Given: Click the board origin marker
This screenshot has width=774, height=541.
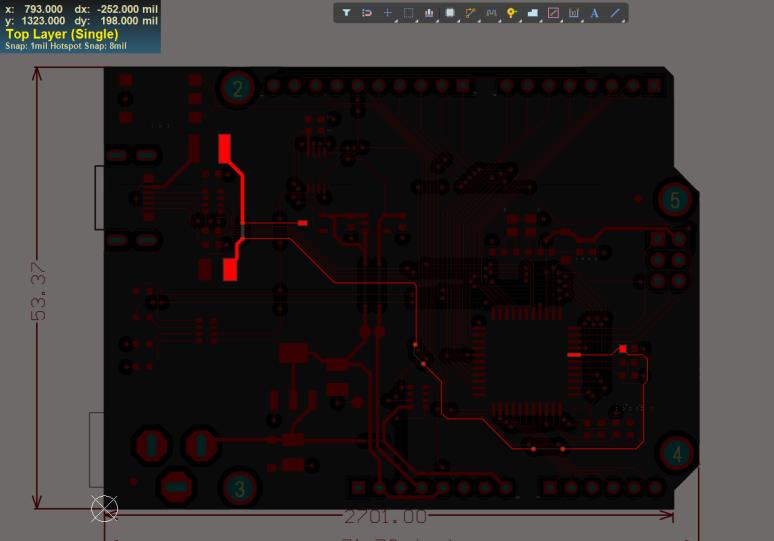Looking at the screenshot, I should click(104, 508).
